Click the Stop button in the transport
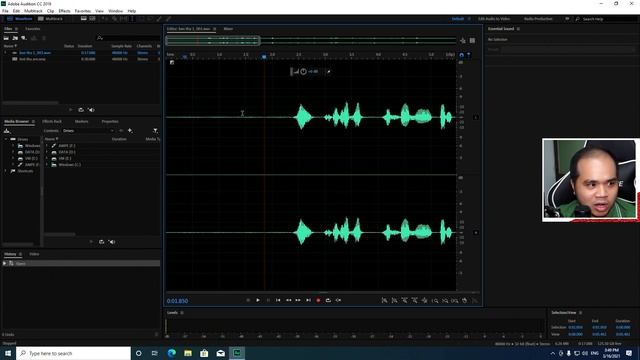 248,300
